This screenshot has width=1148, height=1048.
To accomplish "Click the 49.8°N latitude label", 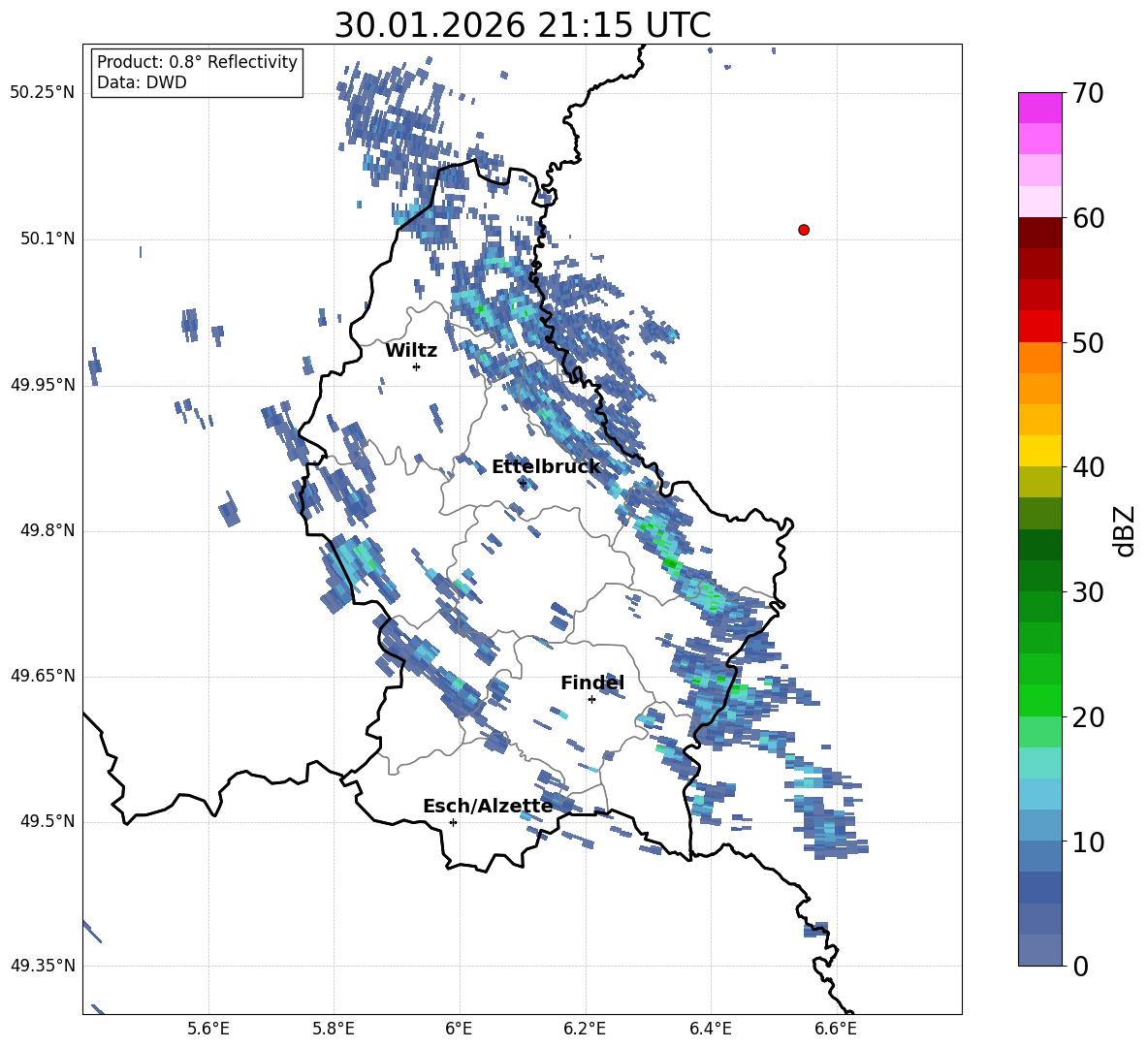I will [47, 530].
